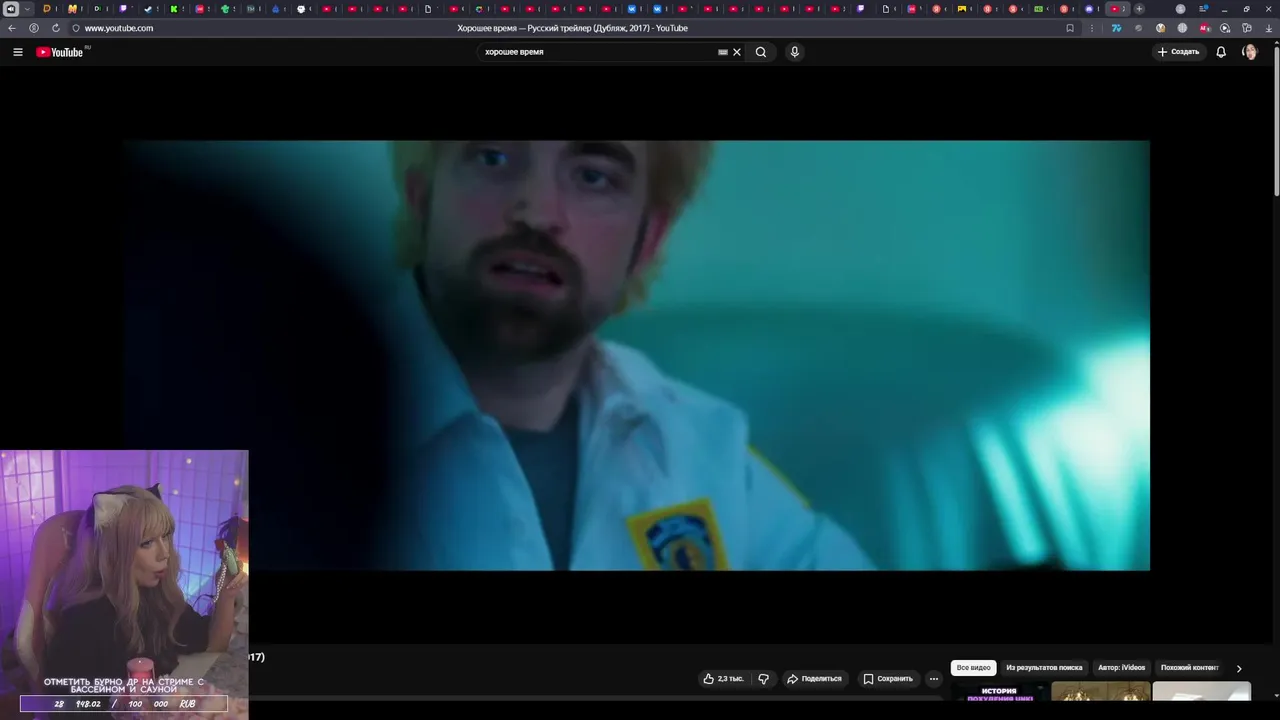Open more actions three-dot menu under video

[934, 679]
